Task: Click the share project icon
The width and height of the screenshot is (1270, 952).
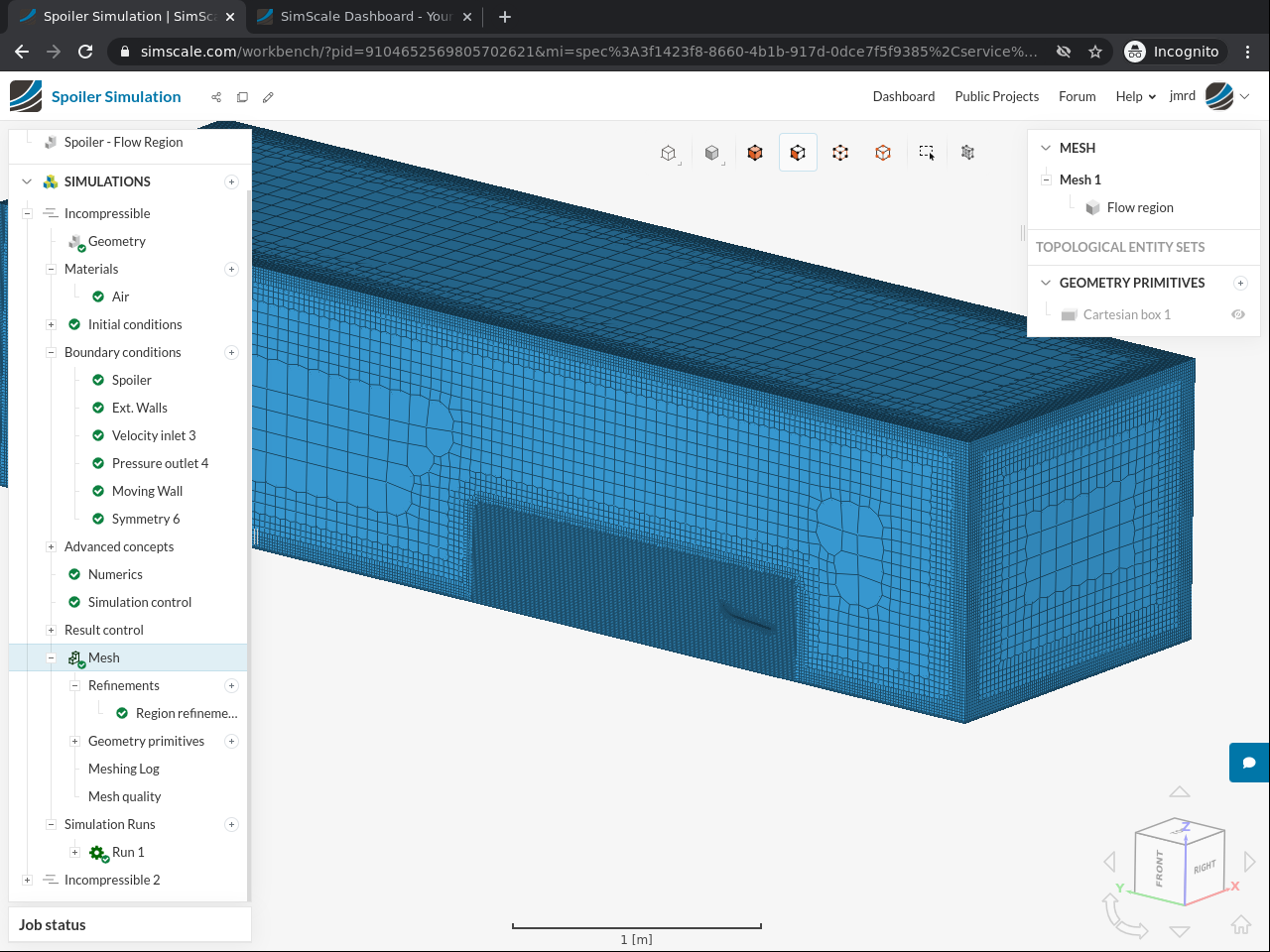Action: [216, 97]
